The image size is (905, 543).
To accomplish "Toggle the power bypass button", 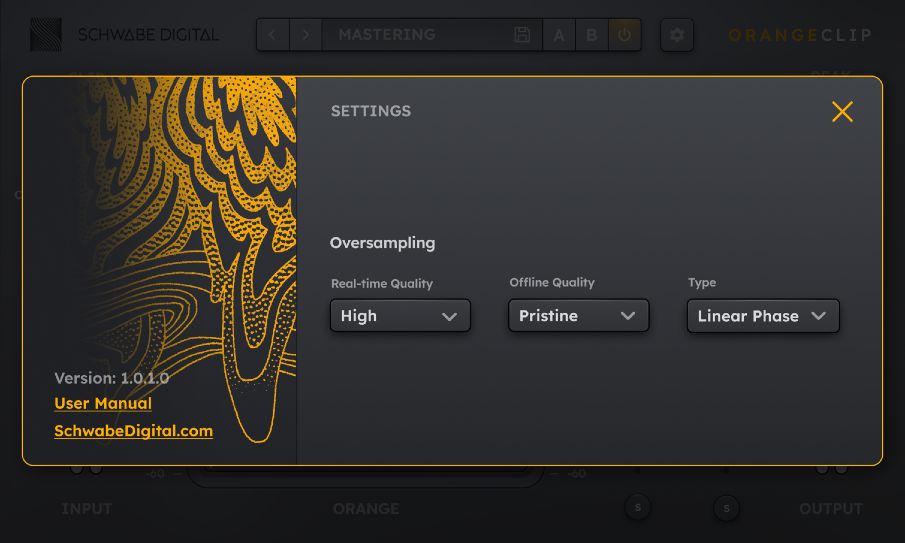I will click(624, 35).
